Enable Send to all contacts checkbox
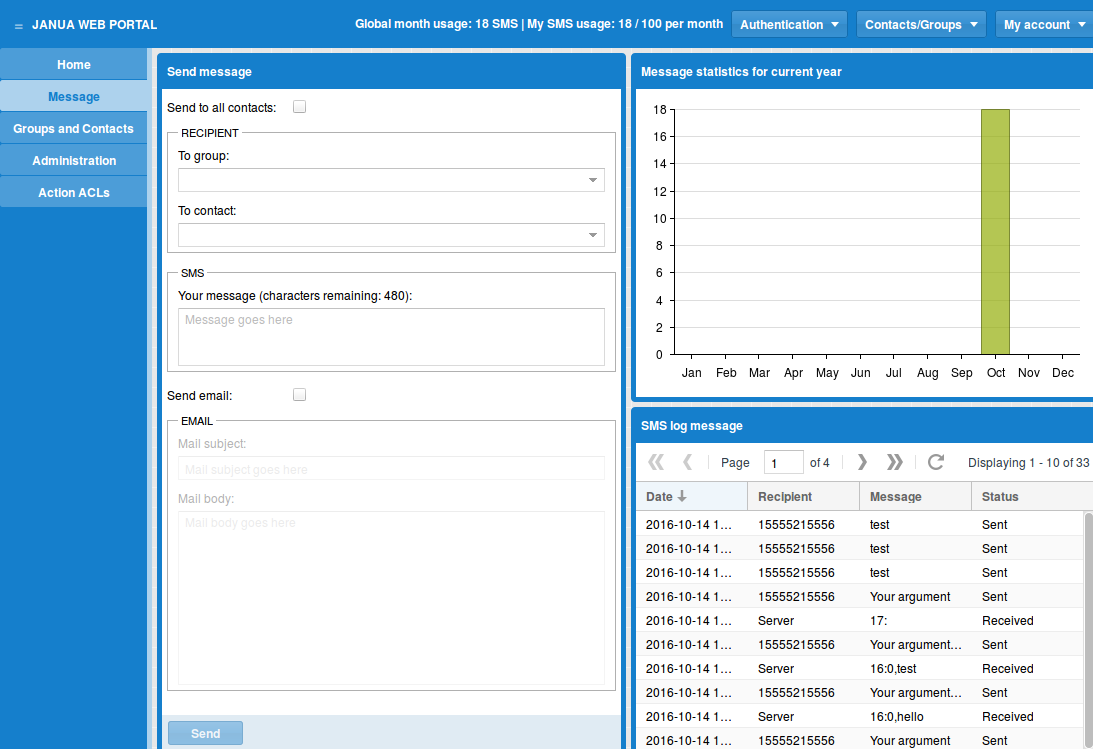Screen dimensions: 1093x749 300,107
